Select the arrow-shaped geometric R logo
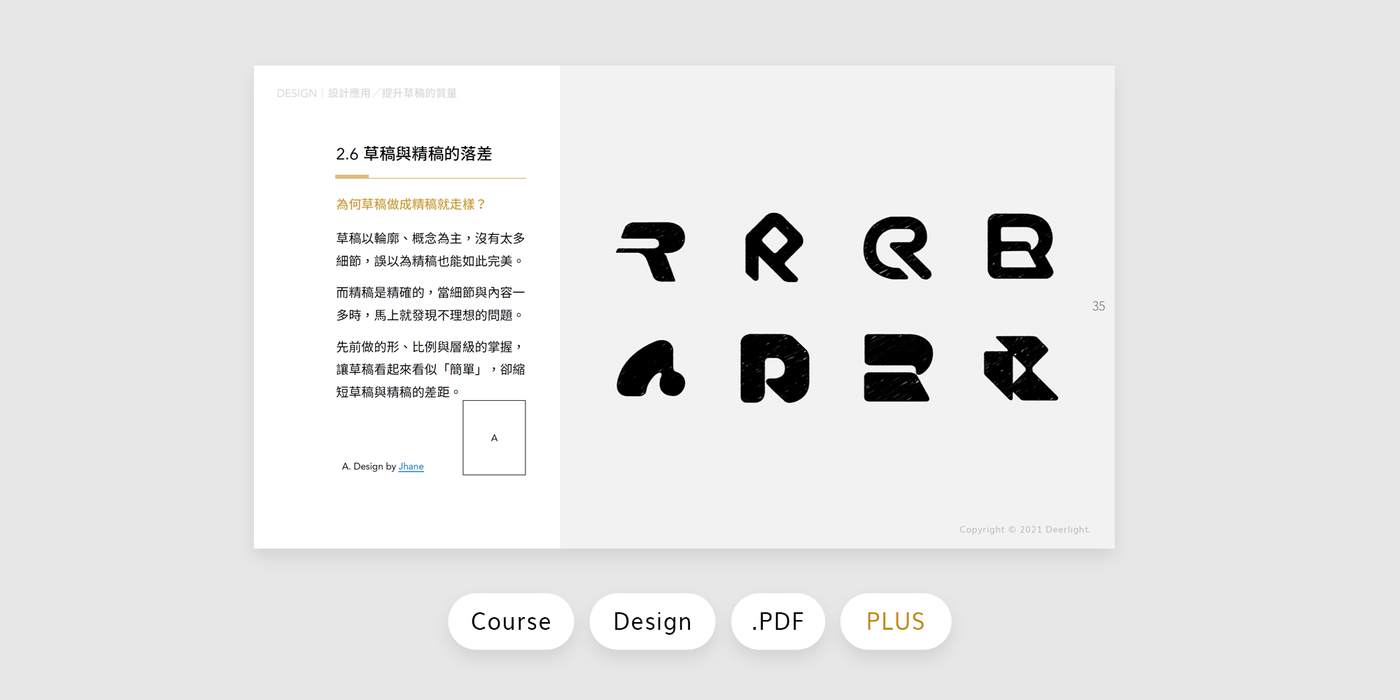Image resolution: width=1400 pixels, height=700 pixels. click(1021, 368)
